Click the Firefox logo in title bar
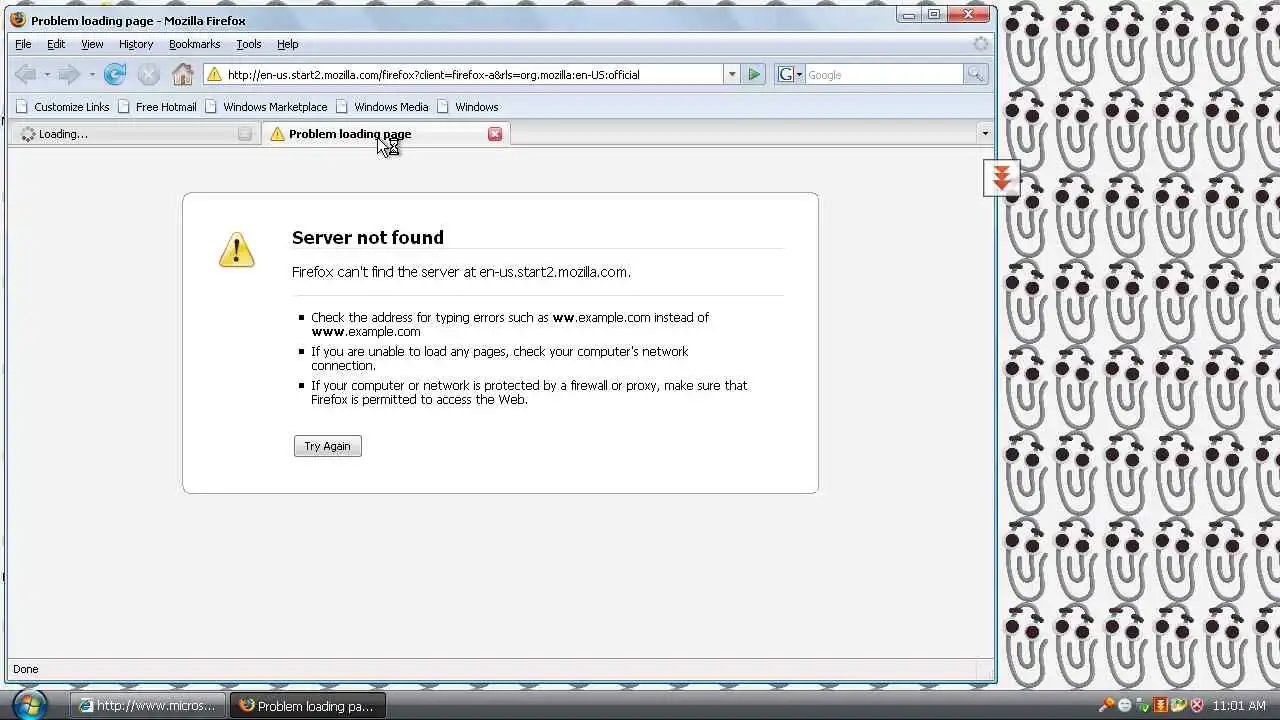Viewport: 1280px width, 720px height. coord(18,20)
